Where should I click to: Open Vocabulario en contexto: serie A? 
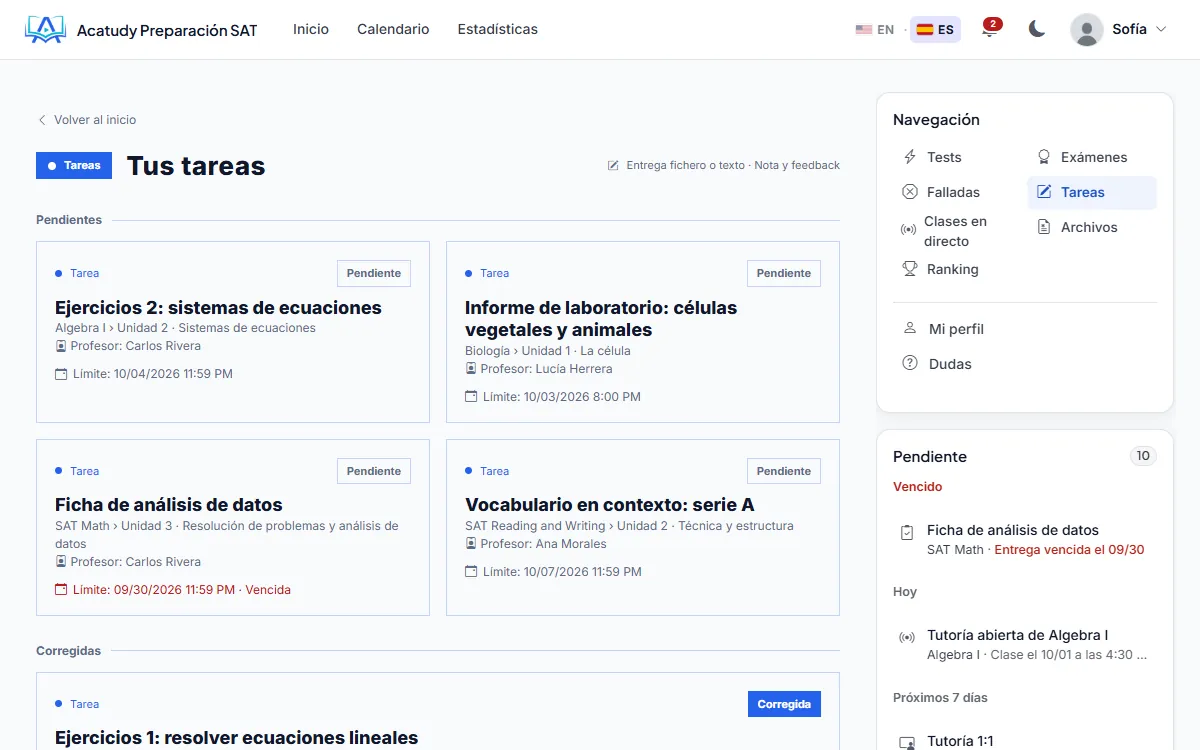click(610, 505)
